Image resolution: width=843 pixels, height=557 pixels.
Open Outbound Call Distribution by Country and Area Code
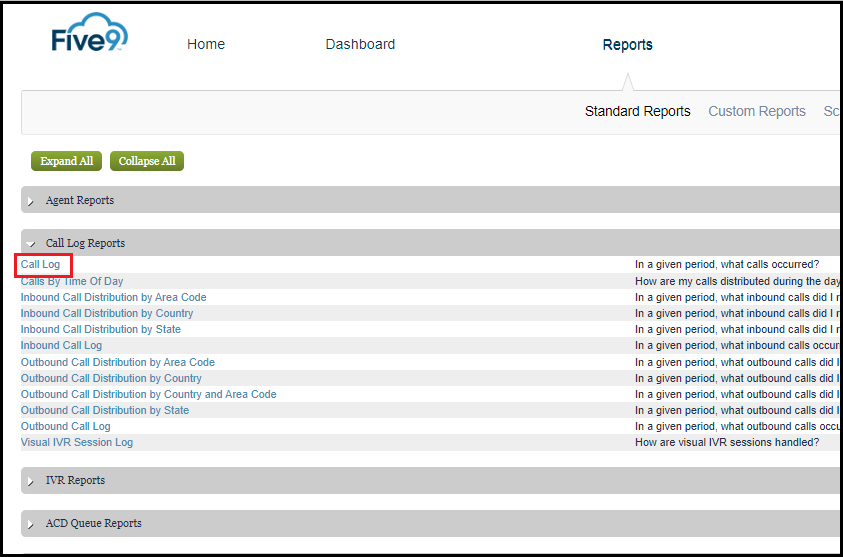click(x=148, y=394)
